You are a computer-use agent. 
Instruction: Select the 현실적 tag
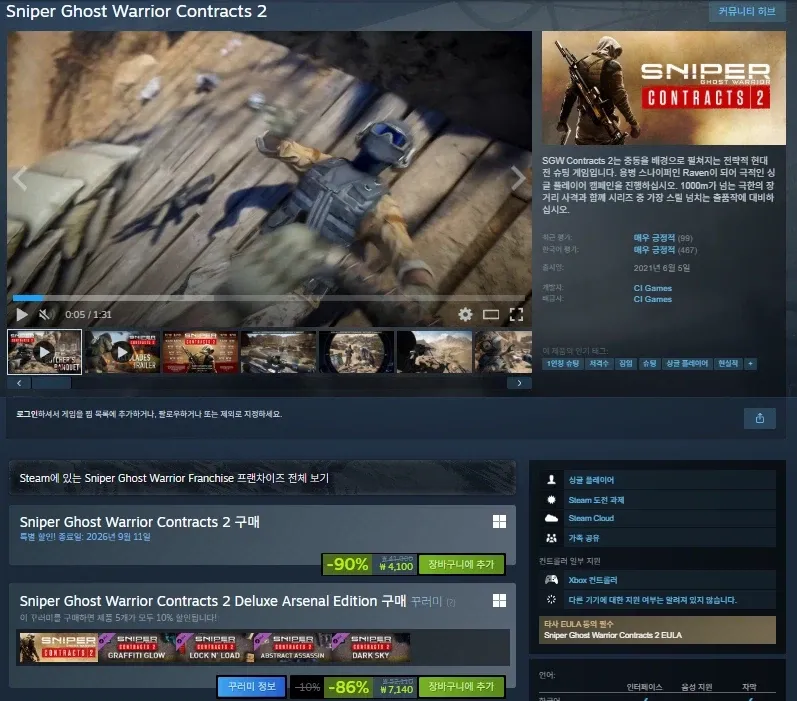728,363
